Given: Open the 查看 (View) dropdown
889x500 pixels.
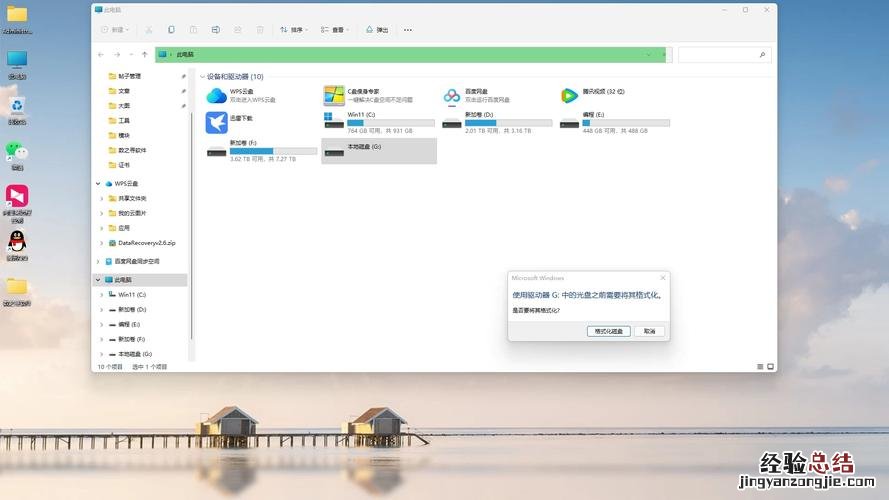Looking at the screenshot, I should tap(335, 29).
